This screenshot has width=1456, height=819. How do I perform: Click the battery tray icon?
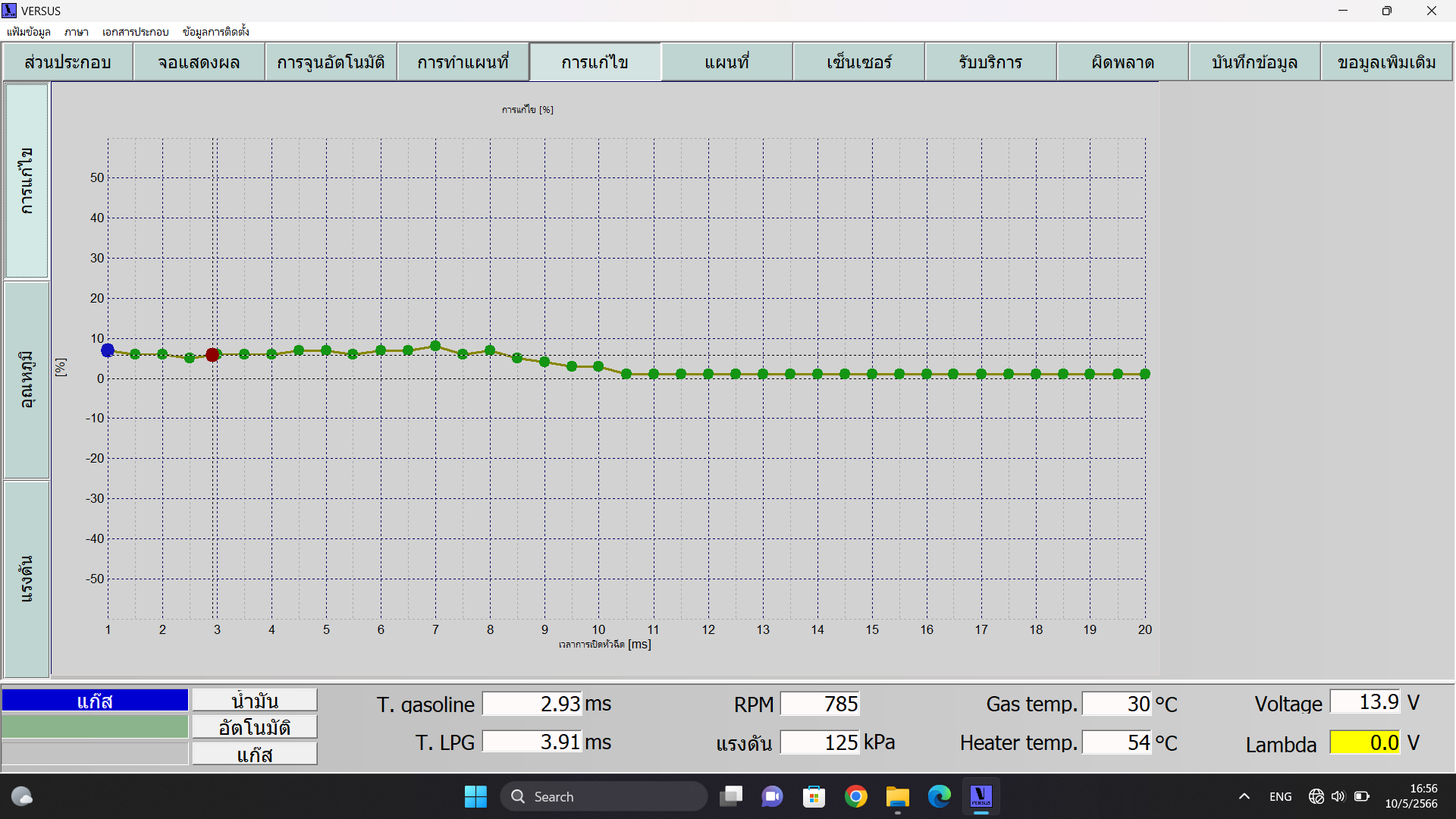point(1361,796)
